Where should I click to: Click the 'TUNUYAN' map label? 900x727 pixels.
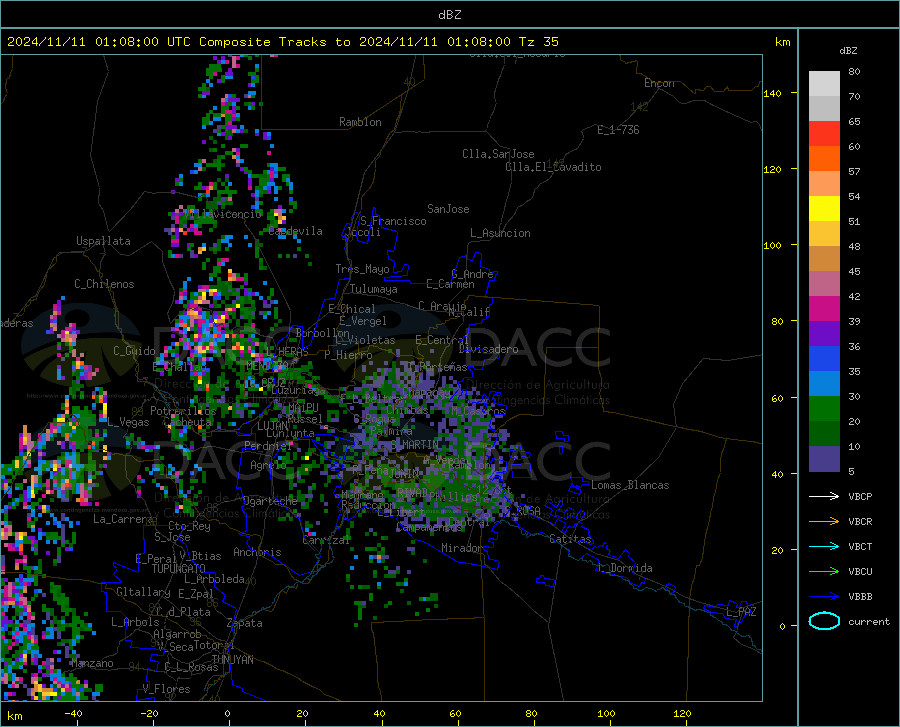[x=232, y=660]
